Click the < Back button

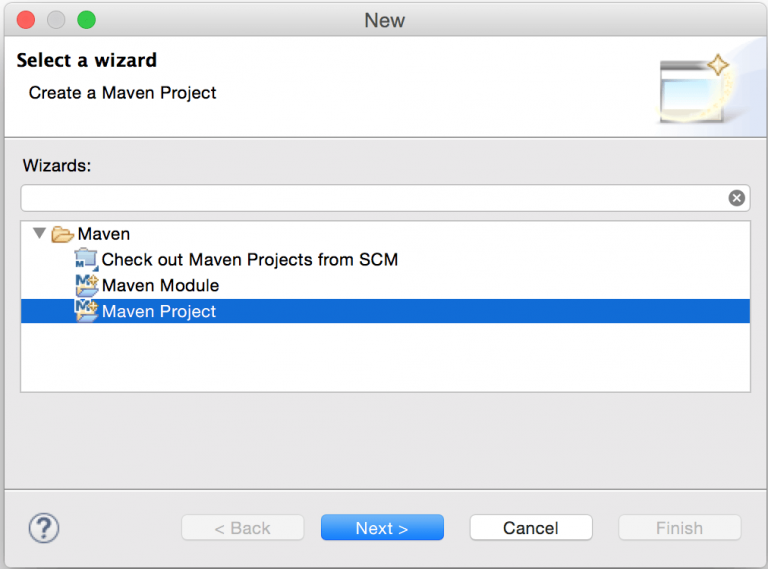pos(242,528)
